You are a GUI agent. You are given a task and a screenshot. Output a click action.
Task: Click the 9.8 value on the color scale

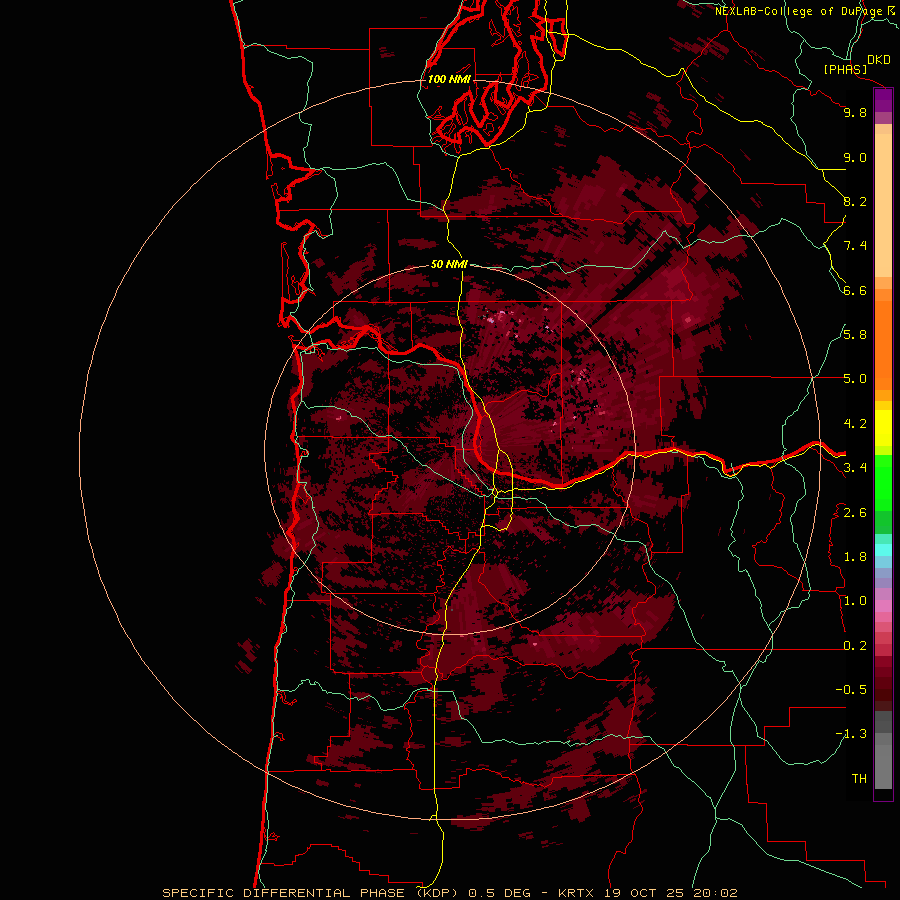(x=855, y=112)
